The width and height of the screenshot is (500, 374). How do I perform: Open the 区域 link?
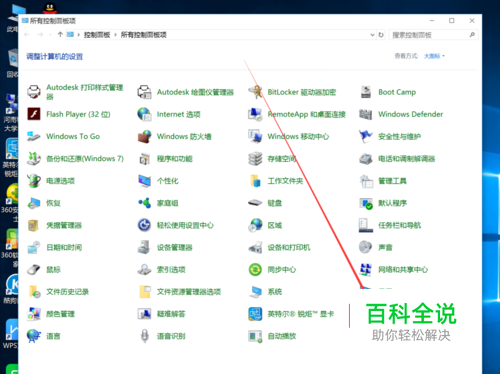[275, 225]
